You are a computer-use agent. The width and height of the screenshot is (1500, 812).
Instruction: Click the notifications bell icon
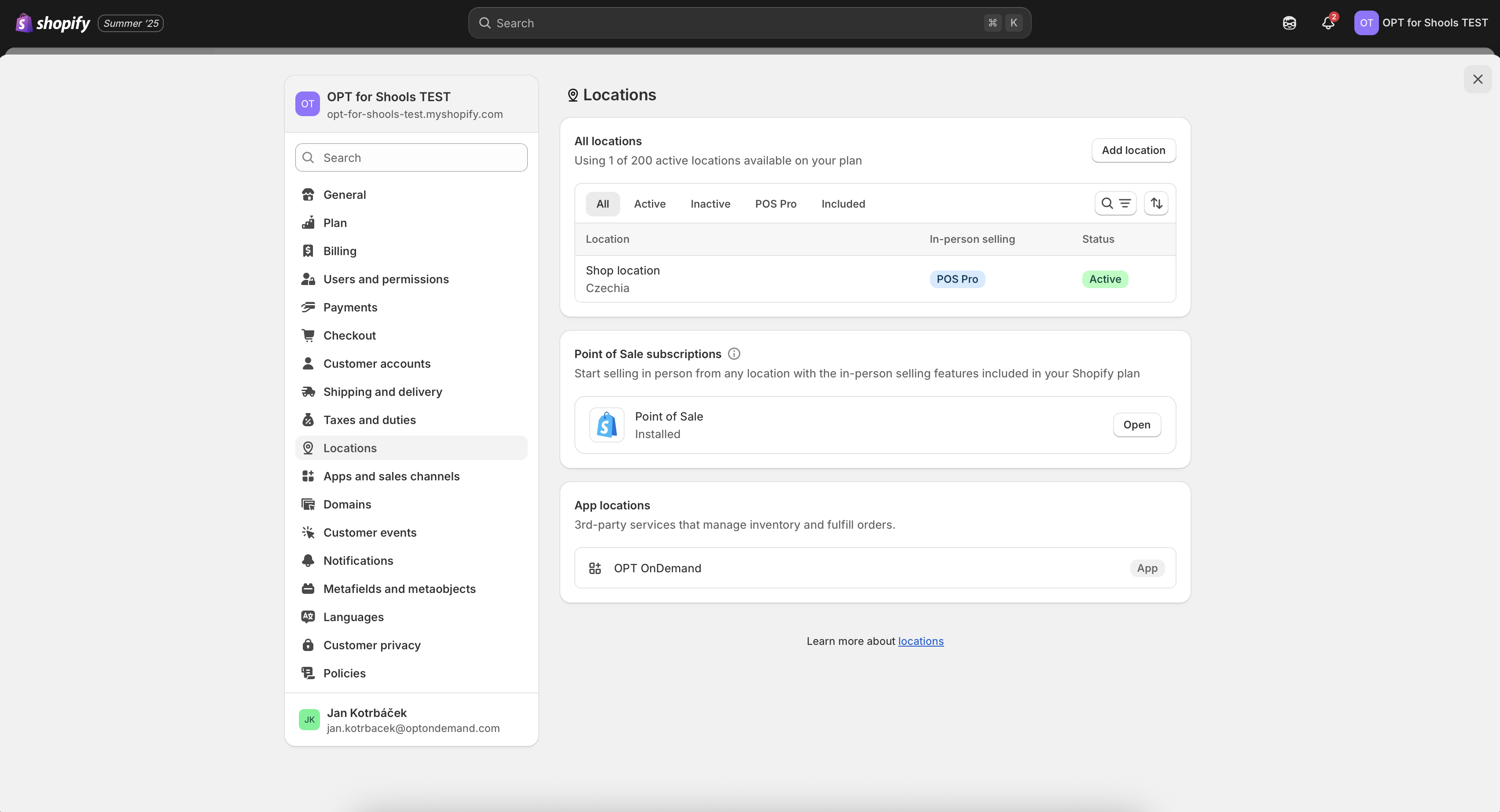1327,23
